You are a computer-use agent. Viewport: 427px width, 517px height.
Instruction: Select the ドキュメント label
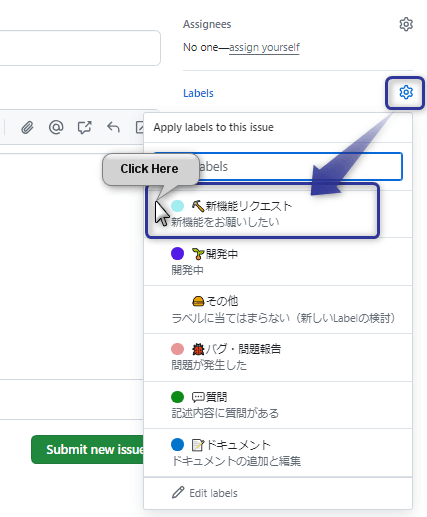(x=278, y=453)
